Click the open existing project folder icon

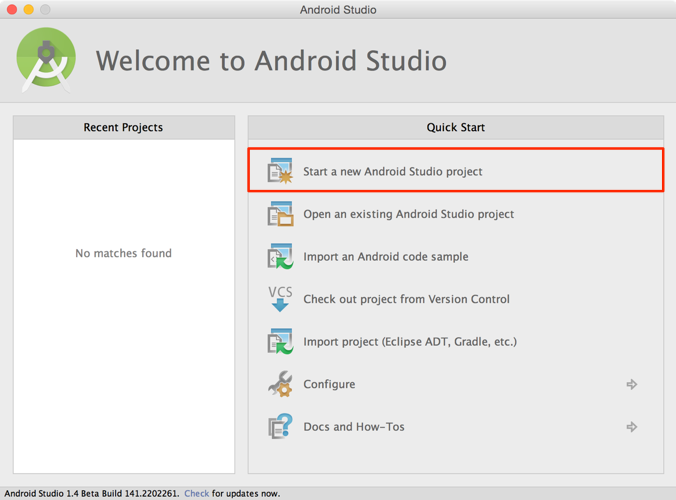click(280, 213)
